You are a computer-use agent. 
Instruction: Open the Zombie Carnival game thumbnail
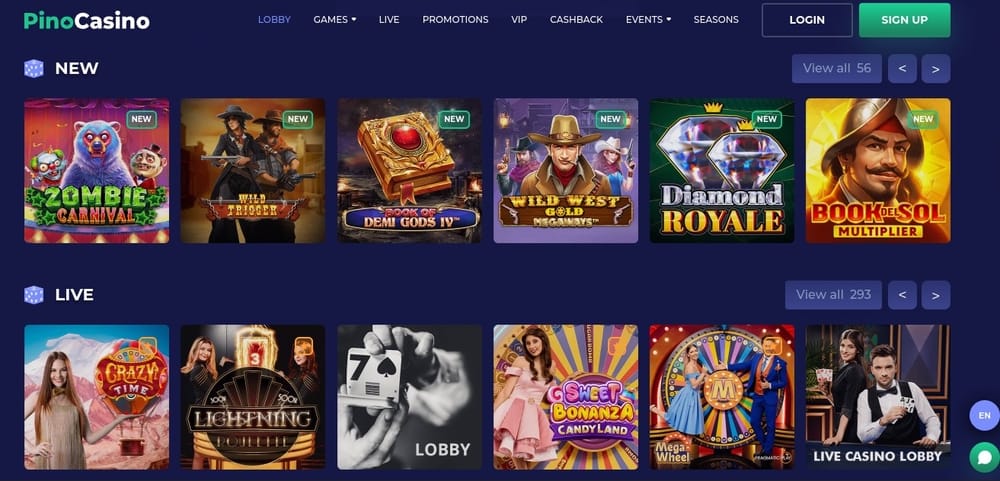coord(96,170)
